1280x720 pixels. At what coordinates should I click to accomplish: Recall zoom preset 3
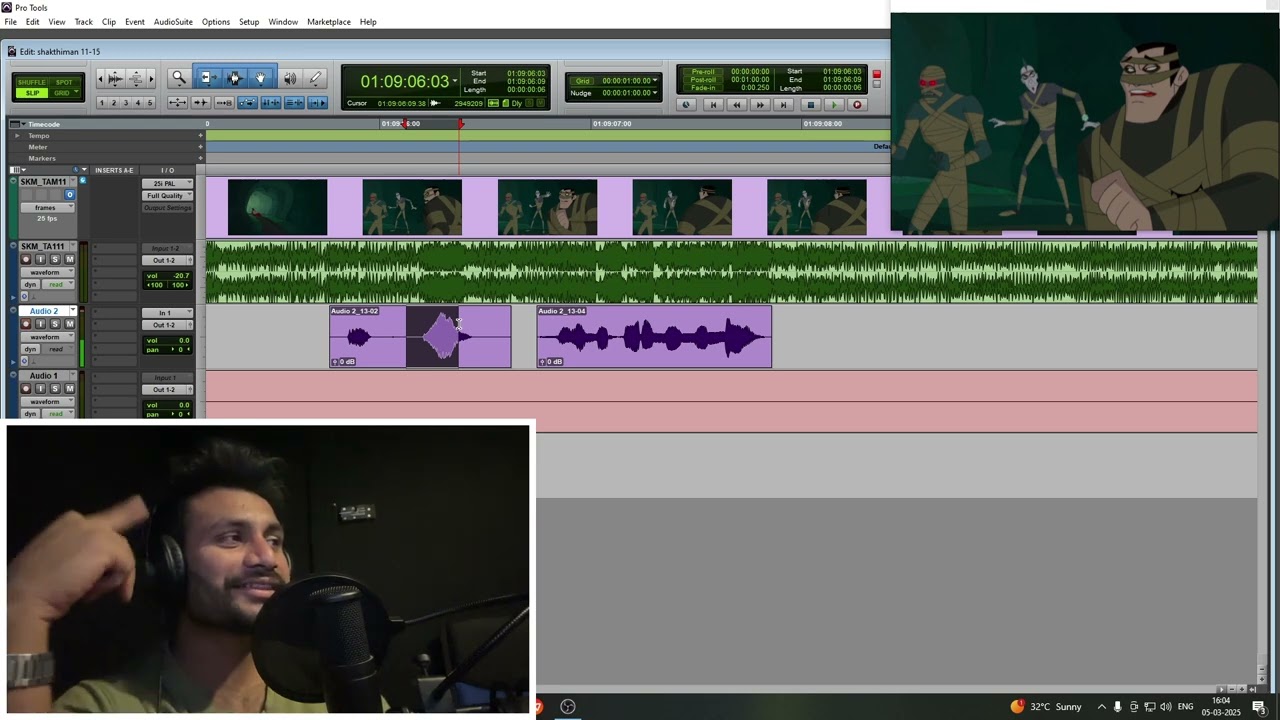click(x=126, y=103)
